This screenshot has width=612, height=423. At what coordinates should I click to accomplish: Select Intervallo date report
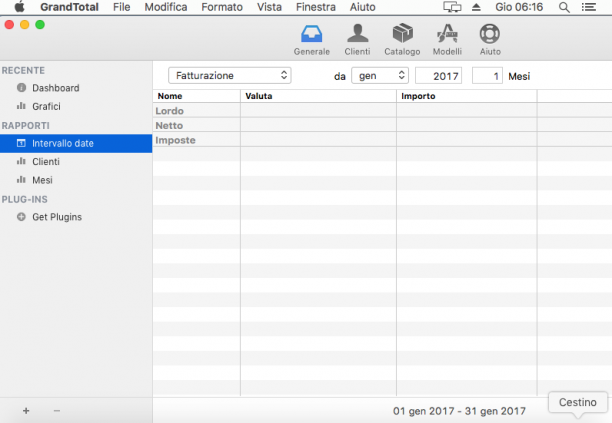pos(76,143)
